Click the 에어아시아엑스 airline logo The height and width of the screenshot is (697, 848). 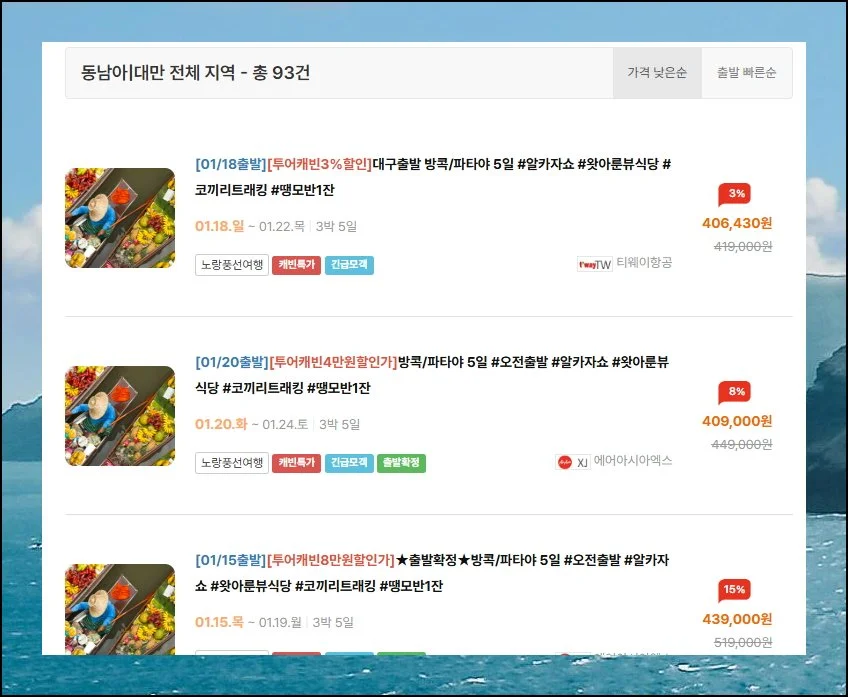pos(572,462)
